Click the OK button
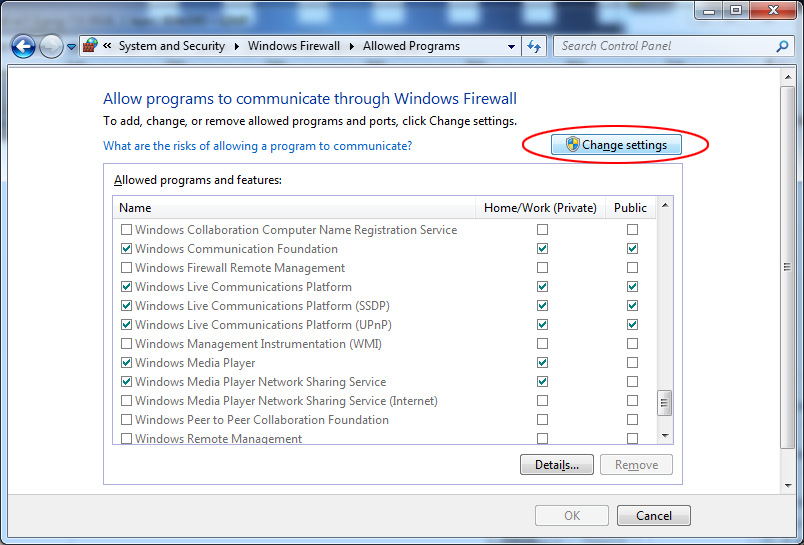804x545 pixels. [x=572, y=515]
